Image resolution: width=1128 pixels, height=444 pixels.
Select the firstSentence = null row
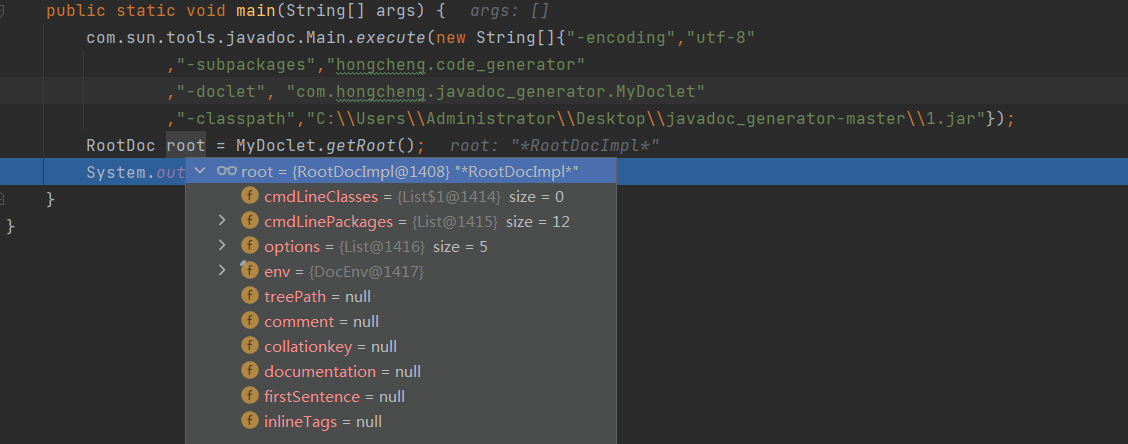click(334, 396)
